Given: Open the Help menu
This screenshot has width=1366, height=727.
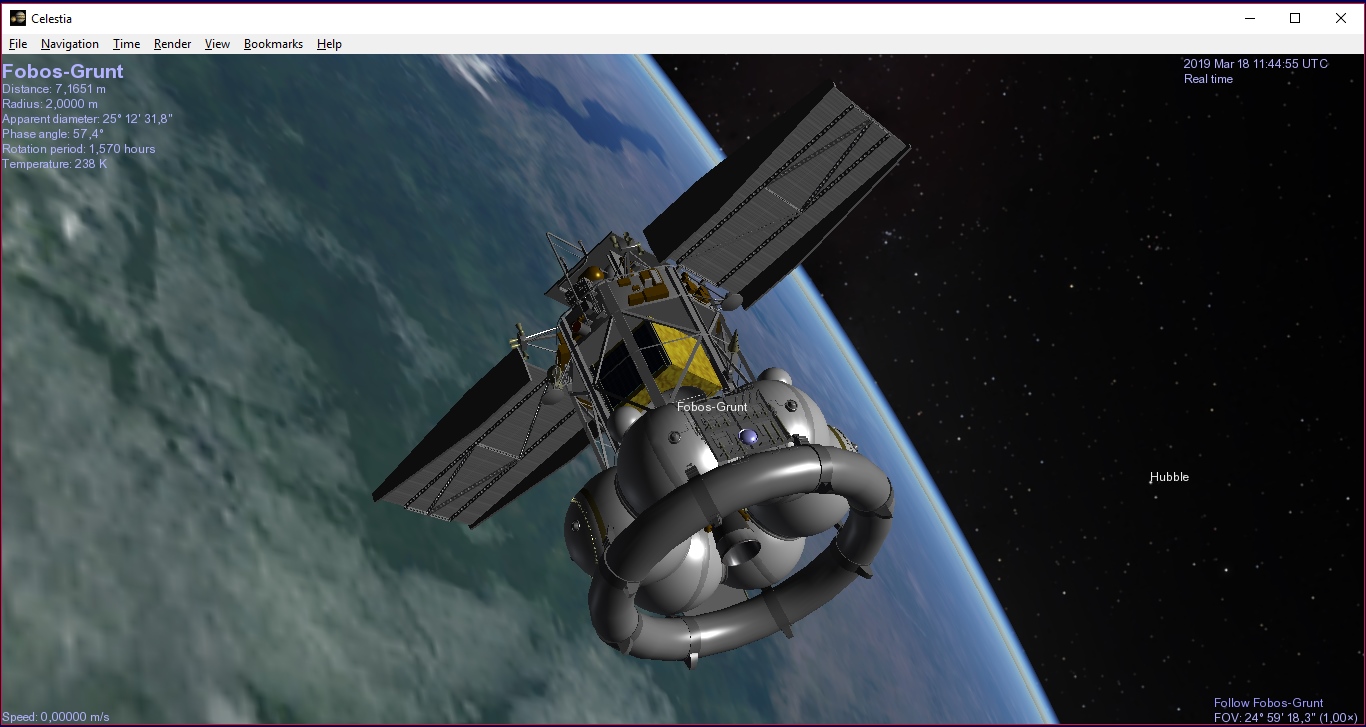Looking at the screenshot, I should click(329, 44).
